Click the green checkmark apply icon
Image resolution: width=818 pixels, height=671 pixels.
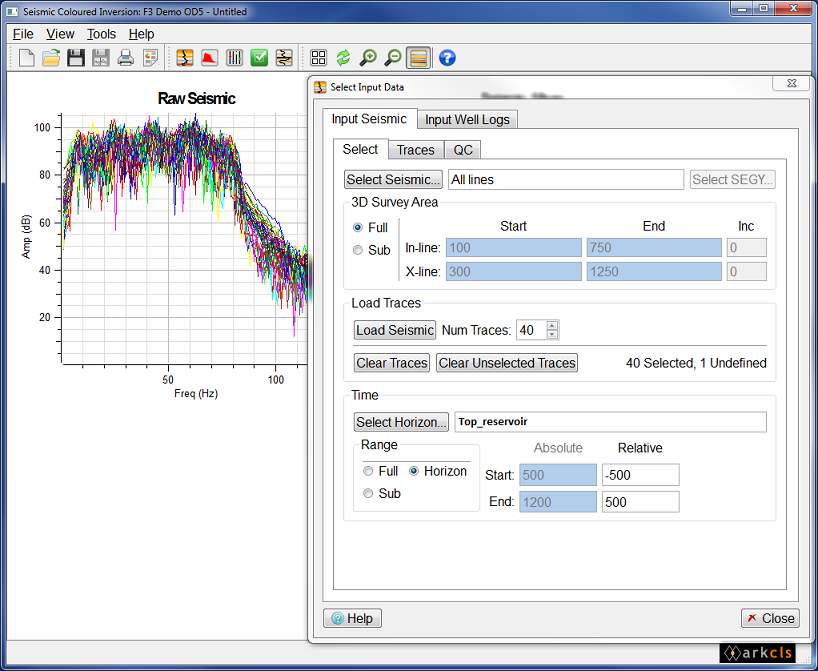[259, 57]
